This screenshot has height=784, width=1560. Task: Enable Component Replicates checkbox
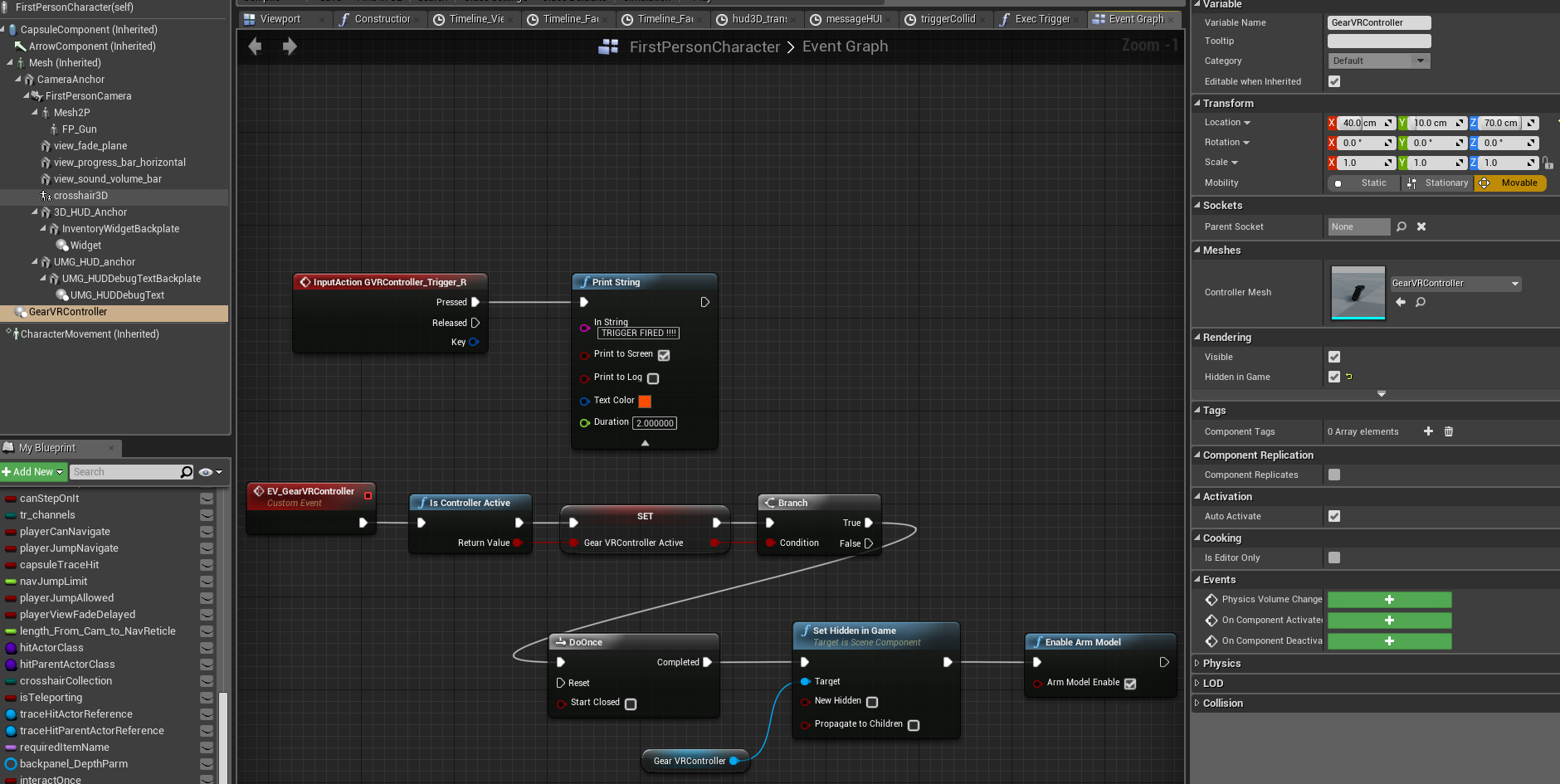(1334, 475)
